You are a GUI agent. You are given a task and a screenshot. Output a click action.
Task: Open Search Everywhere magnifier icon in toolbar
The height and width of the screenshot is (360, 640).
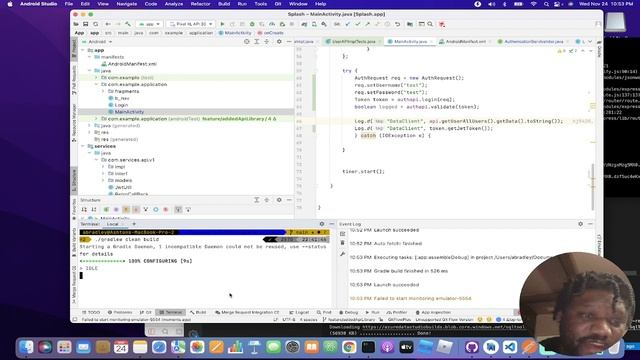(x=430, y=24)
